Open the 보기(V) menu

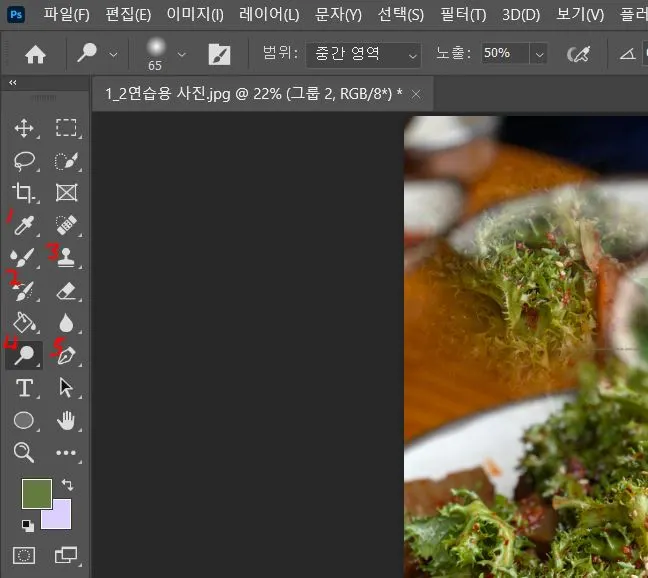click(580, 15)
